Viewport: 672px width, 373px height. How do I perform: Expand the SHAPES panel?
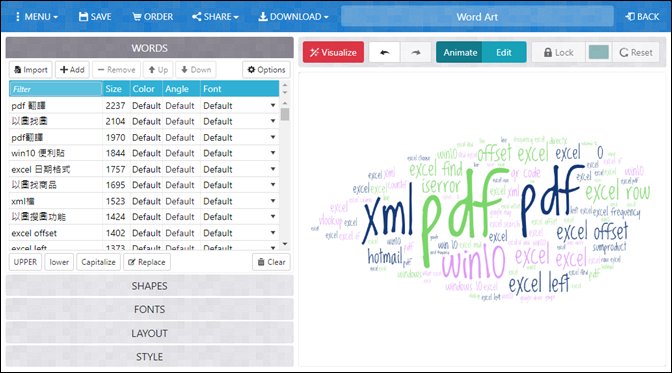(149, 286)
